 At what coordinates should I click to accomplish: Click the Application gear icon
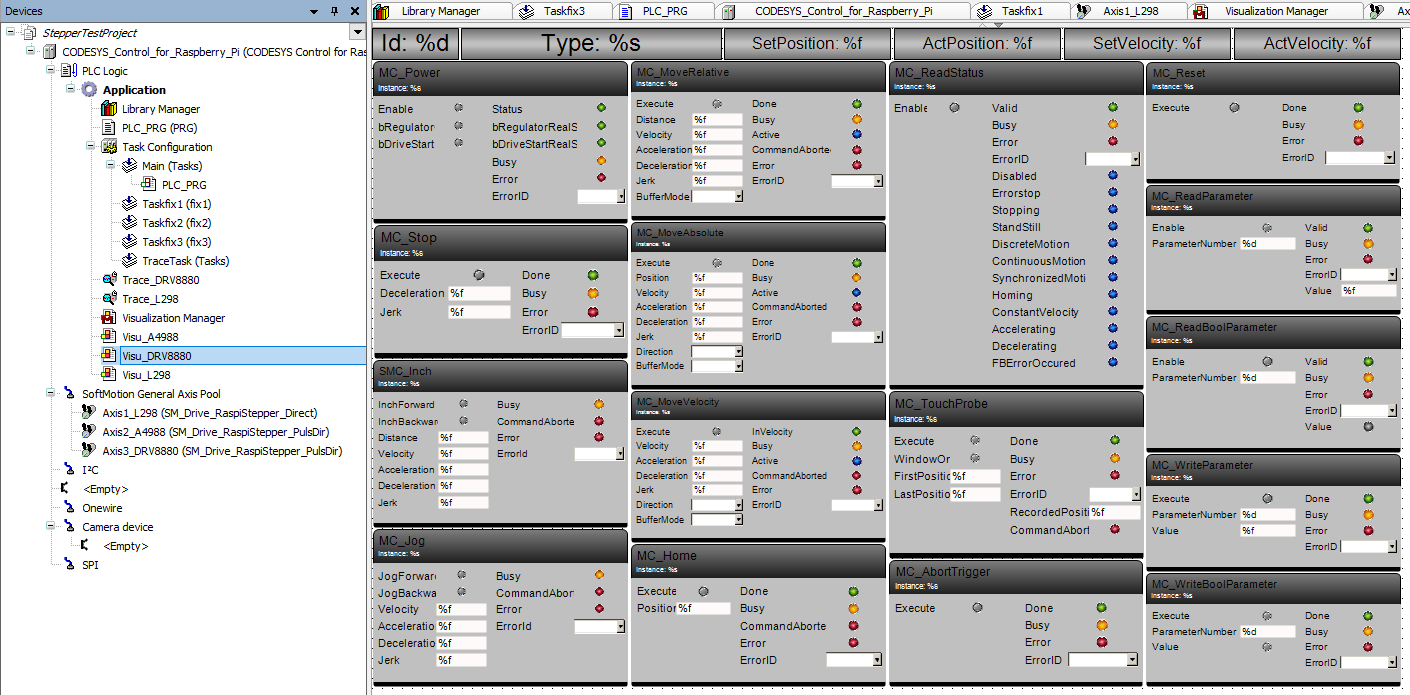(89, 90)
